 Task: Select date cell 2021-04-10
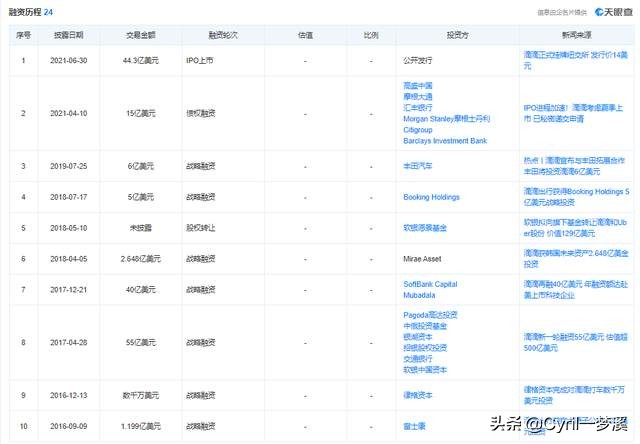[69, 113]
